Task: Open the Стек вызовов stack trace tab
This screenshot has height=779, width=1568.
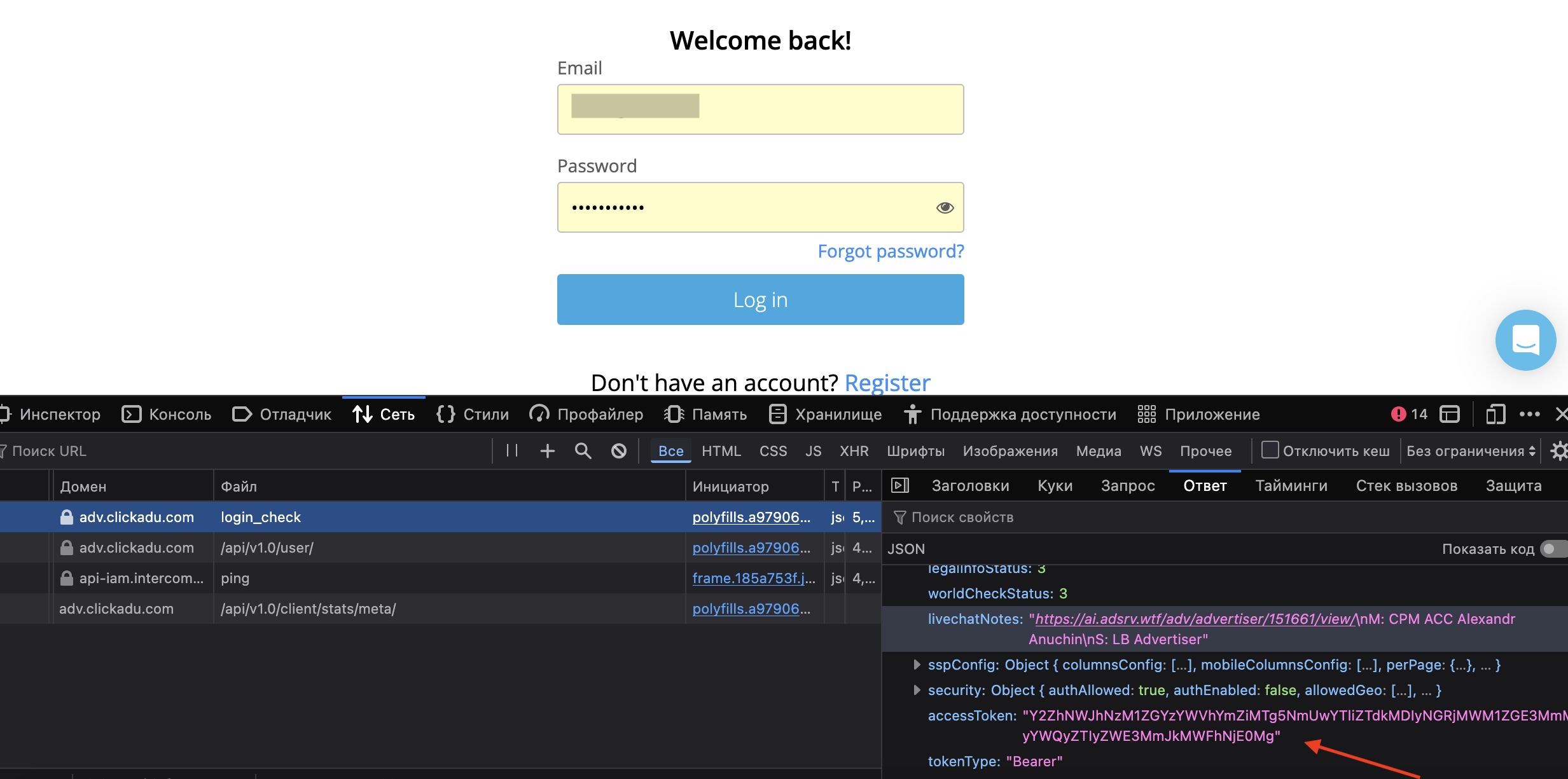Action: pyautogui.click(x=1407, y=486)
